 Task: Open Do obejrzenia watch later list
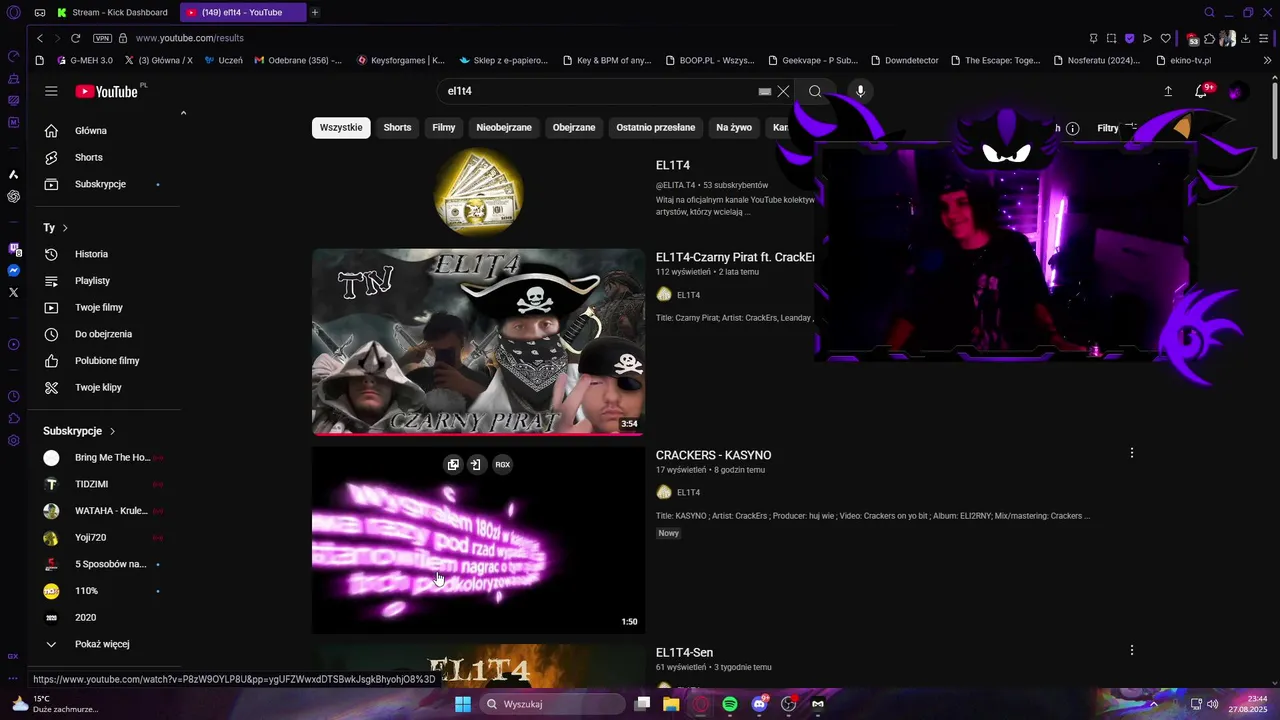[x=104, y=334]
